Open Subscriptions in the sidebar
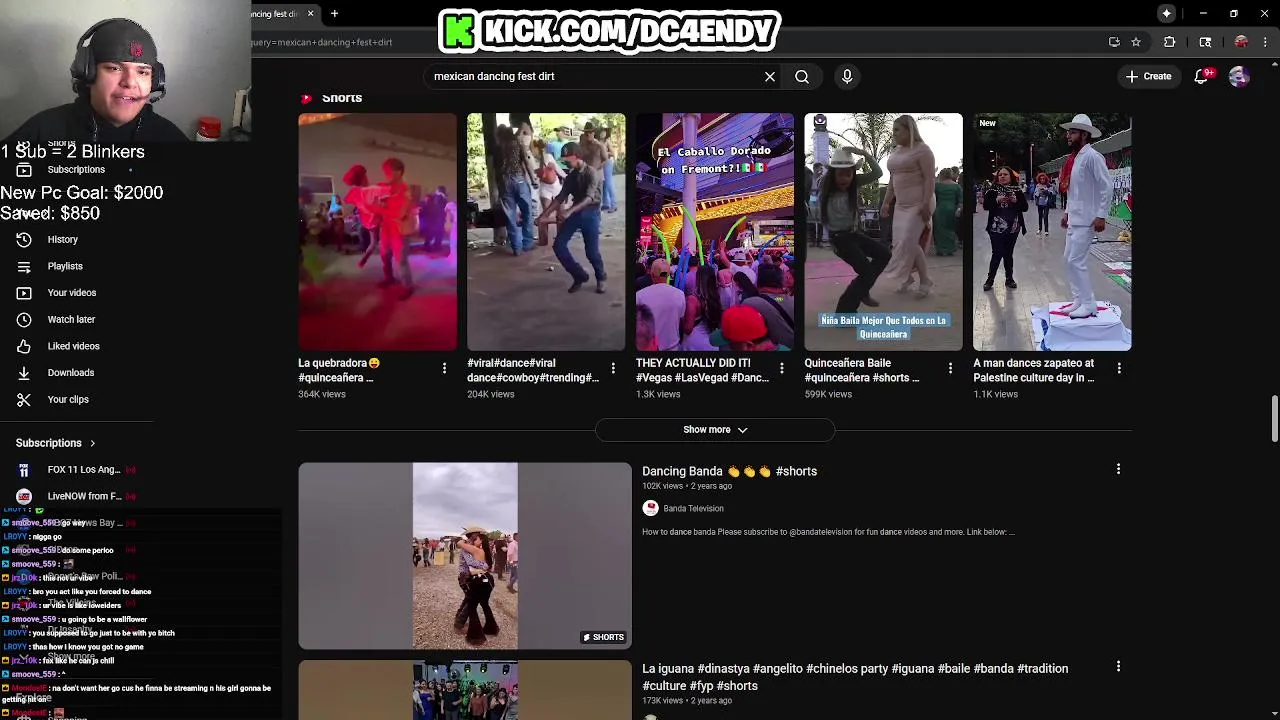Screen dimensions: 1280x720 click(76, 170)
